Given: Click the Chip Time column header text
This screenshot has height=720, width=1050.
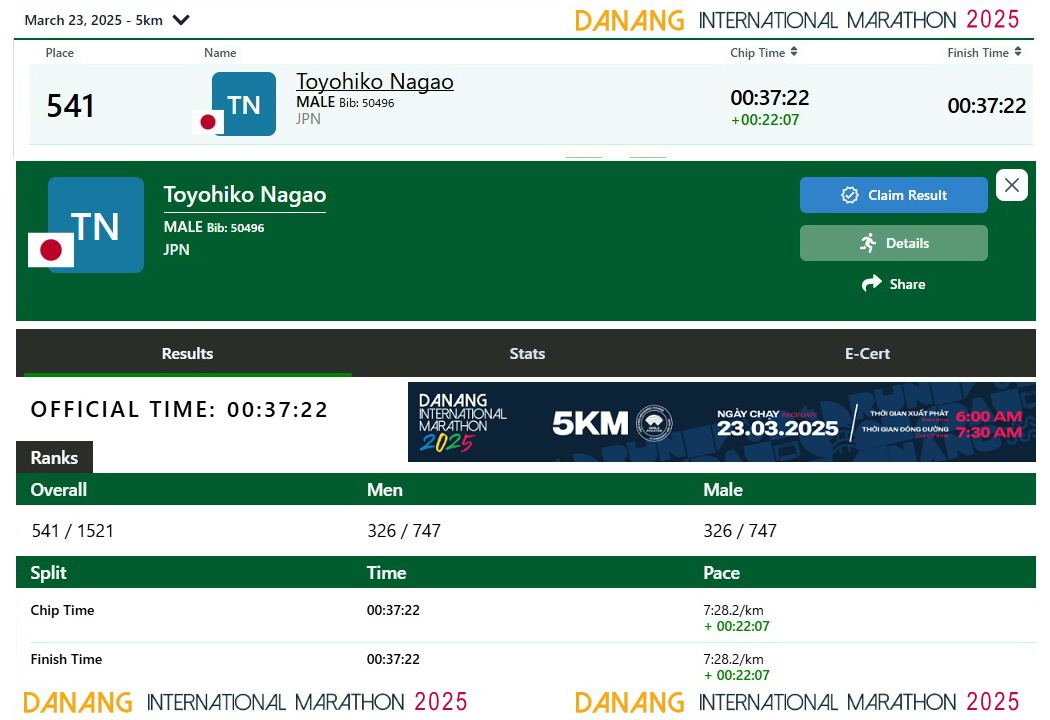Looking at the screenshot, I should [757, 53].
